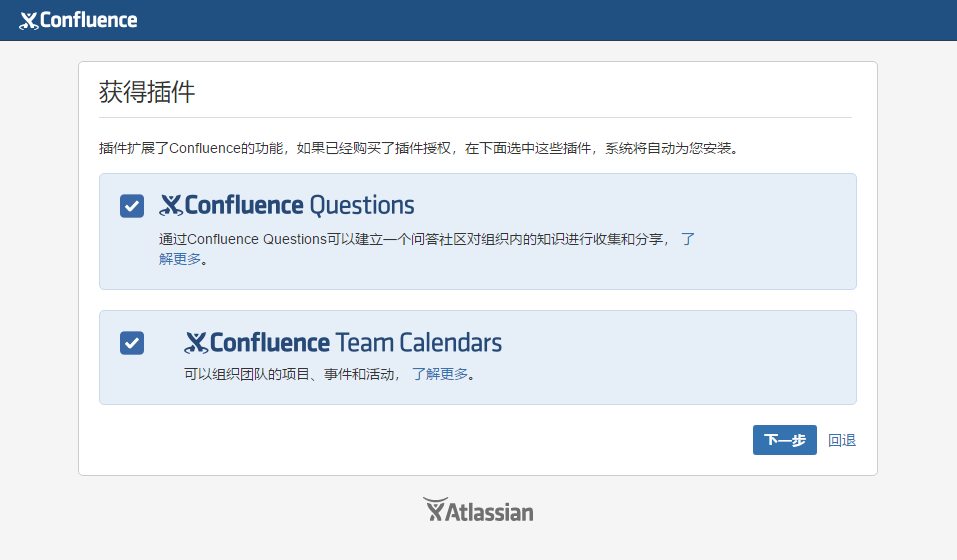
Task: Click the X icon beside Confluence Questions
Action: pos(171,206)
